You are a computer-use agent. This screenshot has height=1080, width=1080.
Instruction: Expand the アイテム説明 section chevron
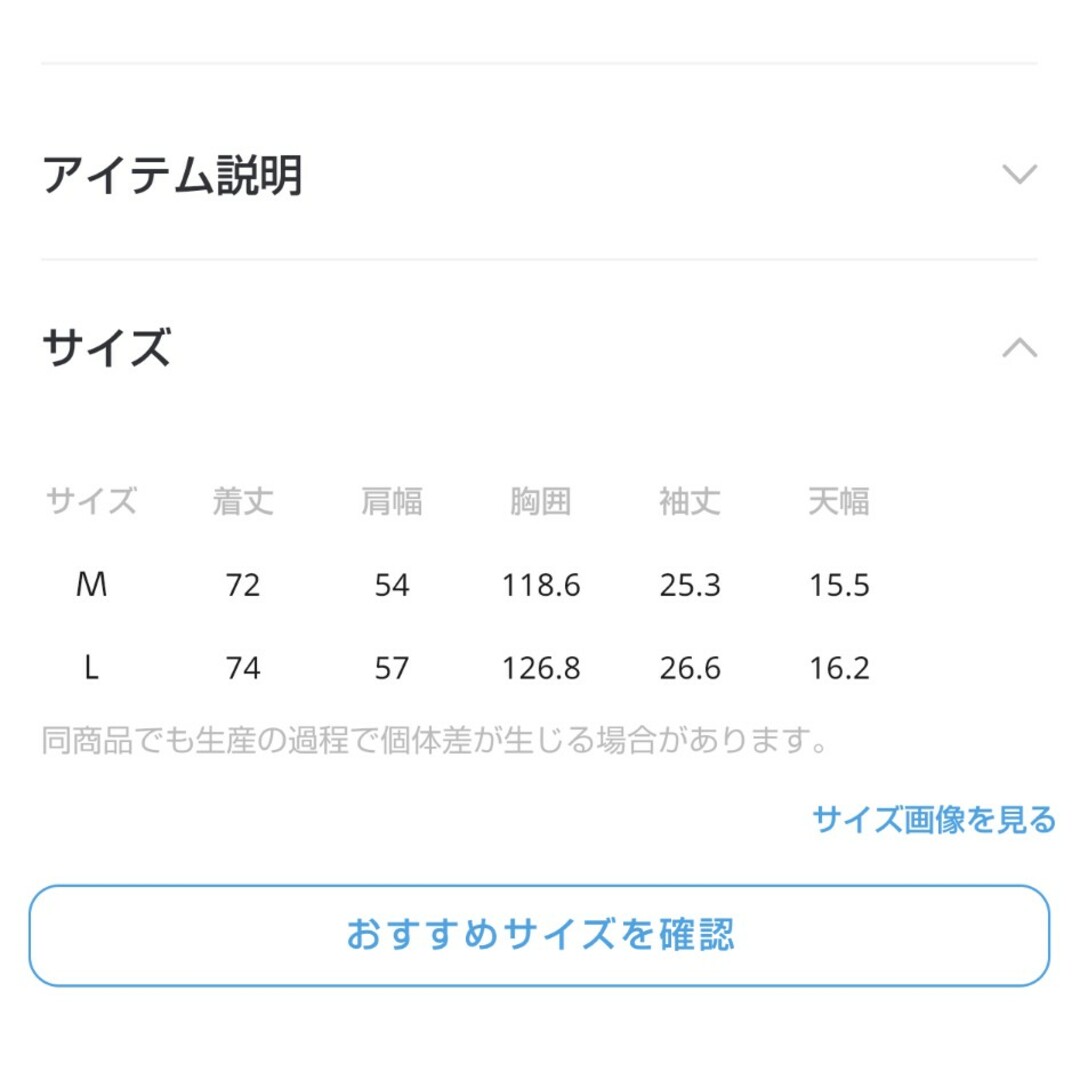(1019, 174)
